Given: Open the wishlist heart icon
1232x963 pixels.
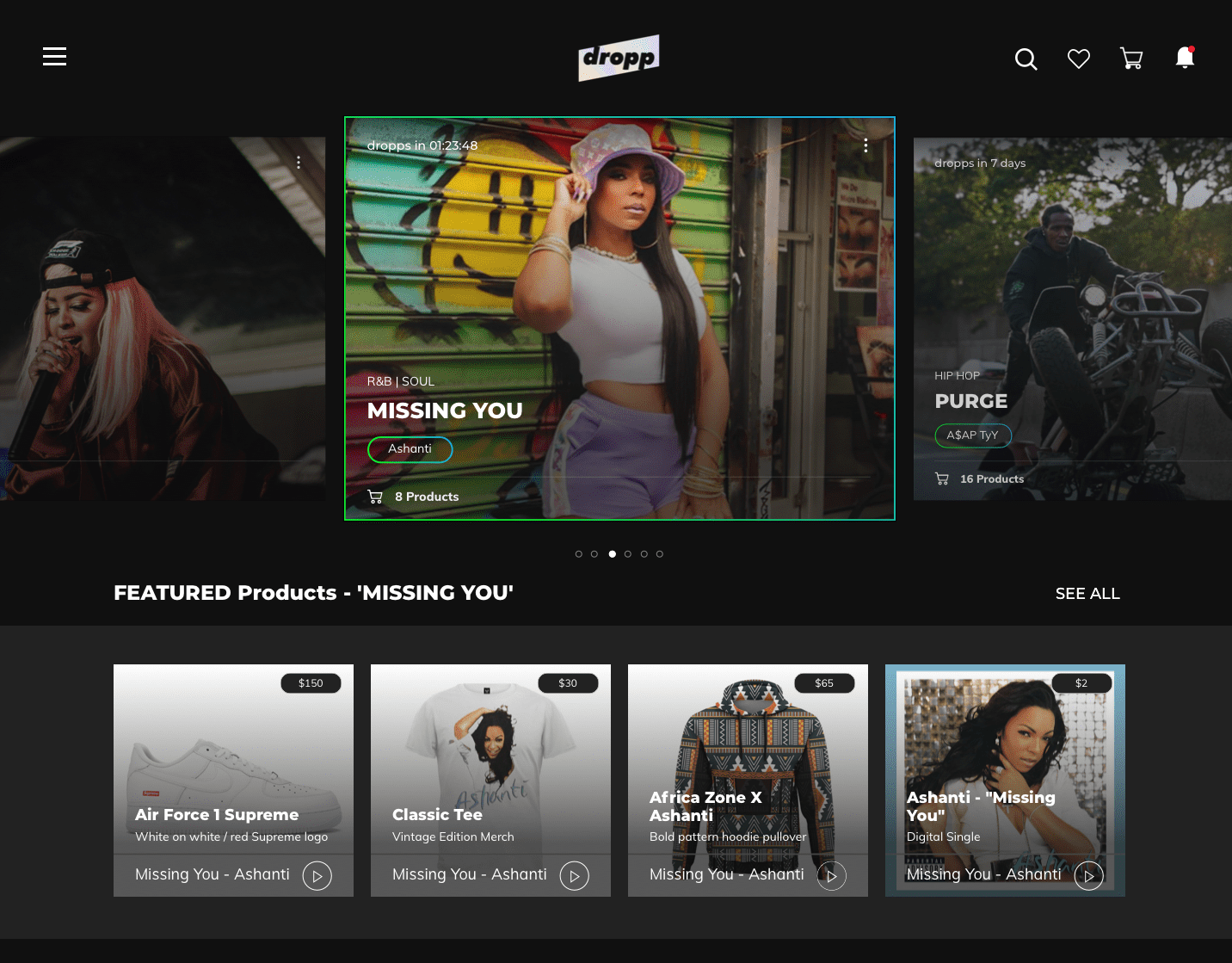Looking at the screenshot, I should pos(1079,59).
